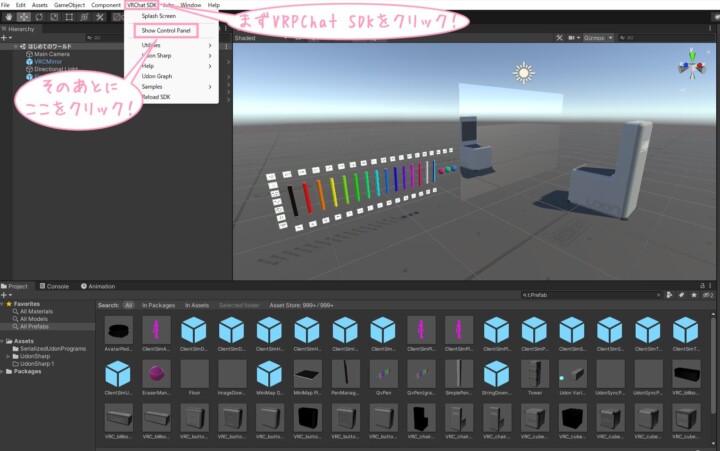Collapse the Favorites folder tree
Screen dimensions: 720x451
point(2,304)
